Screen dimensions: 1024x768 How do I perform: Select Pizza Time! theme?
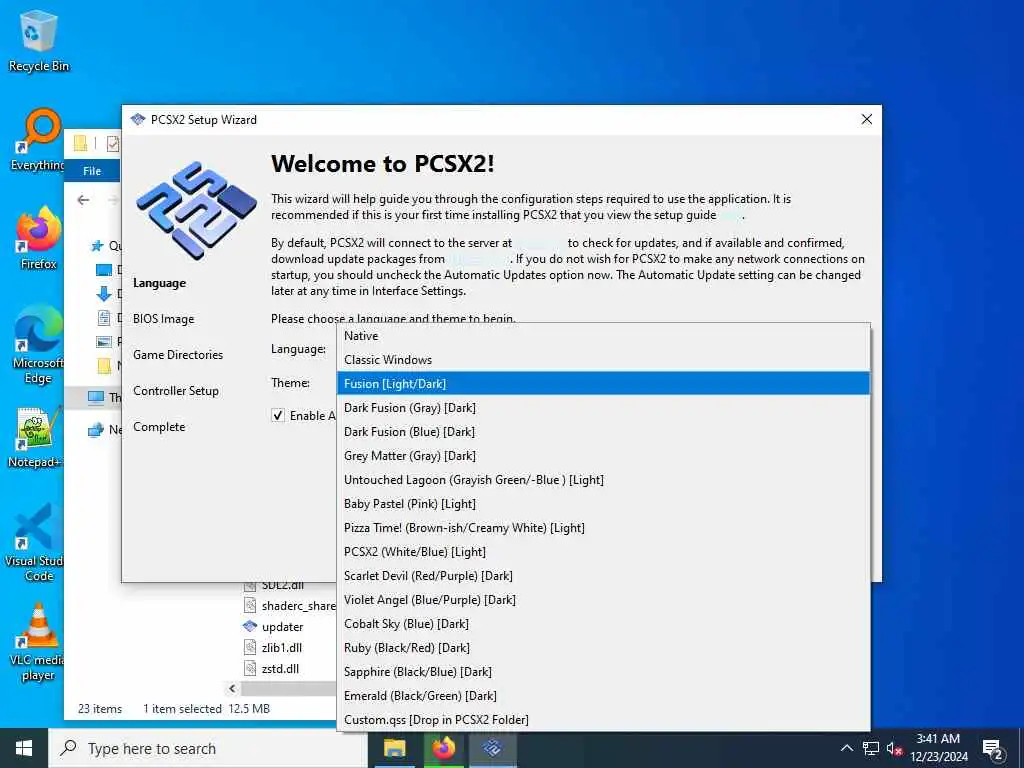coord(603,528)
